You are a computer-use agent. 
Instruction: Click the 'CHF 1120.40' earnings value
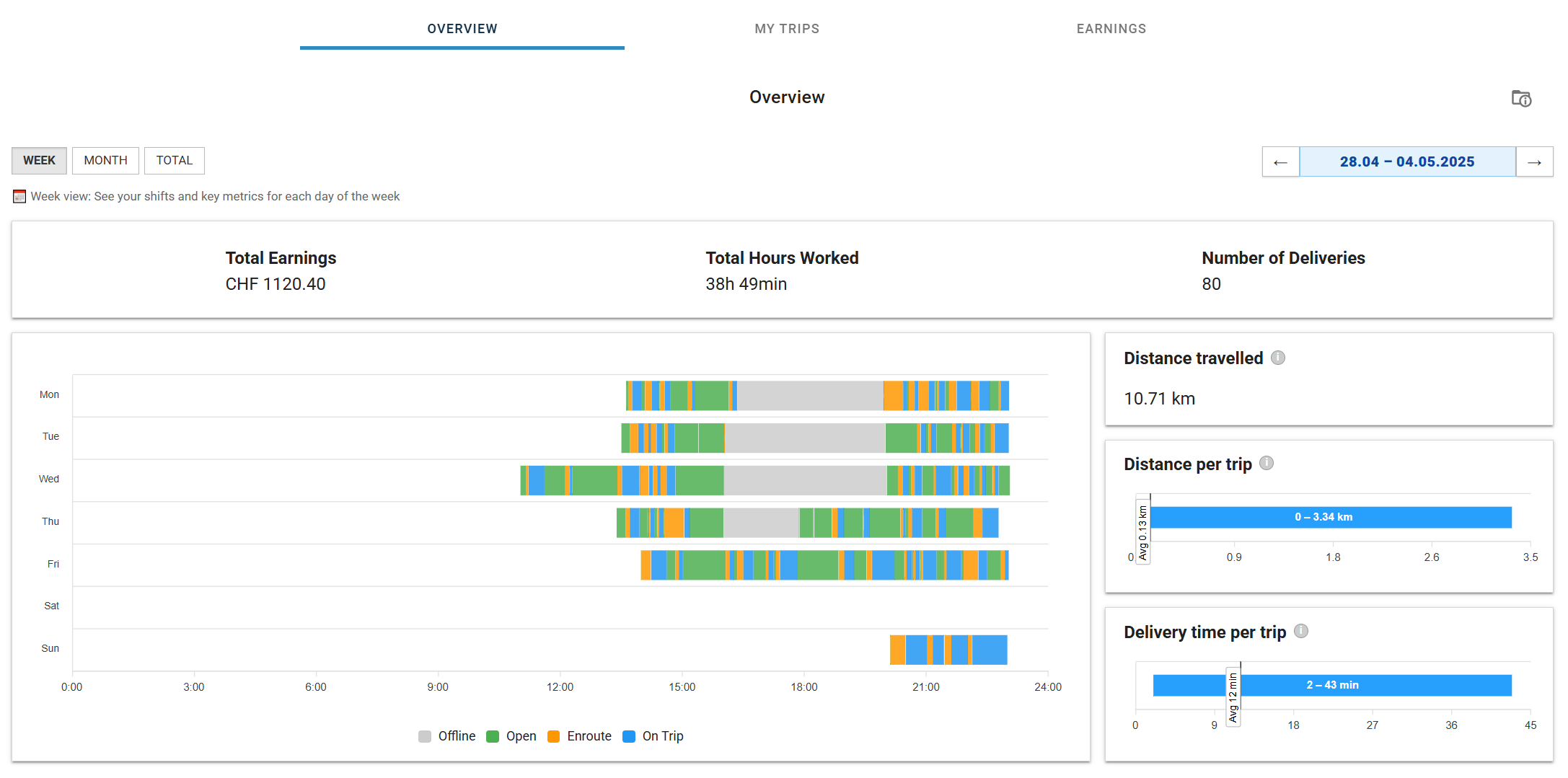(x=276, y=284)
